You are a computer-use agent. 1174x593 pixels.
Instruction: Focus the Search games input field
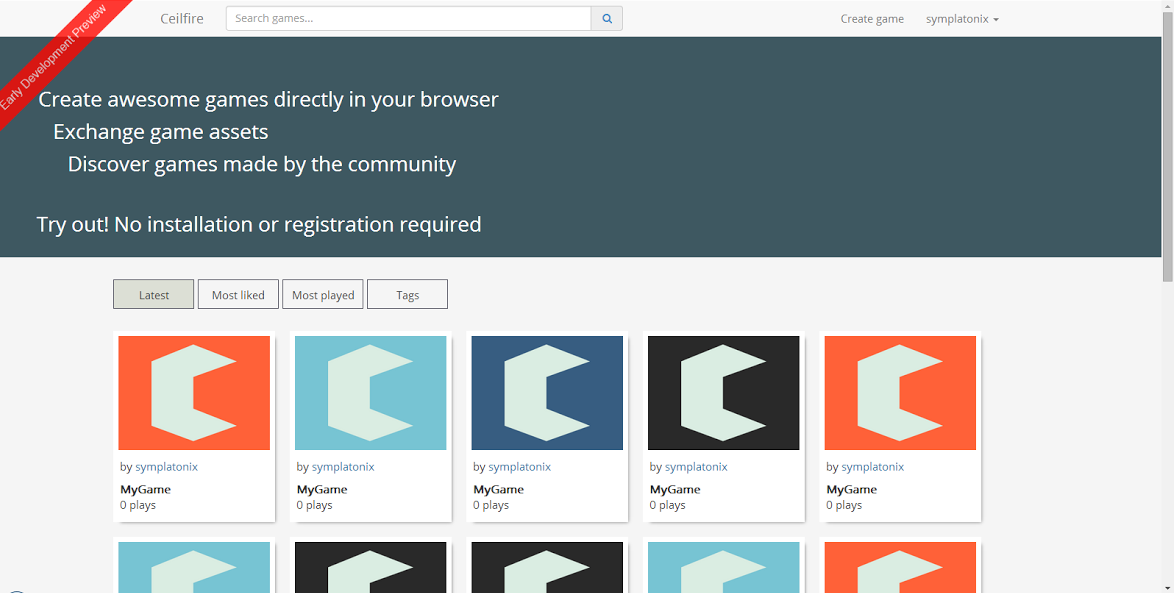pyautogui.click(x=408, y=18)
